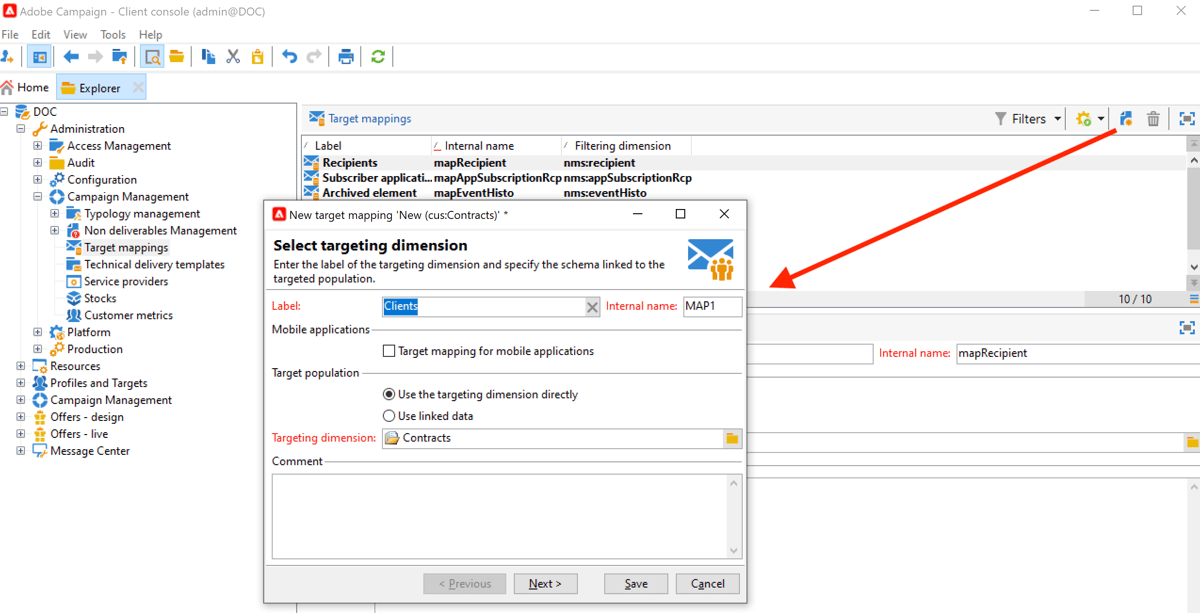1200x613 pixels.
Task: Select Use the targeting dimension directly
Action: 390,396
